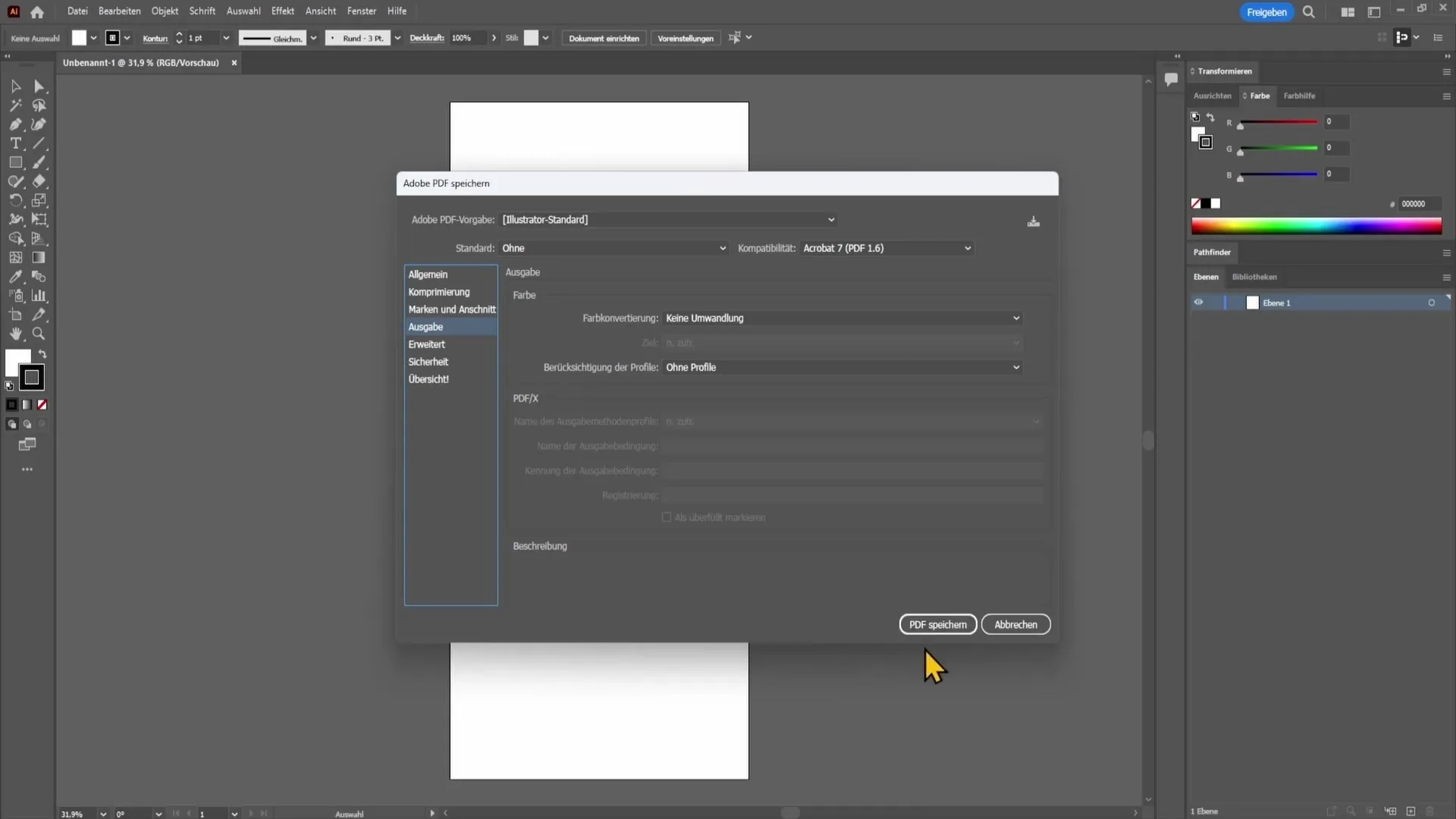This screenshot has width=1456, height=819.
Task: Click the Ebene 1 target circle
Action: (x=1432, y=303)
